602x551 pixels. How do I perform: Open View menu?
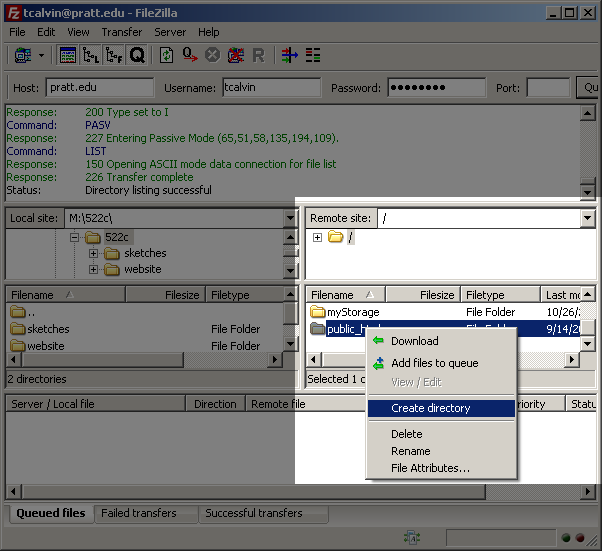point(78,32)
